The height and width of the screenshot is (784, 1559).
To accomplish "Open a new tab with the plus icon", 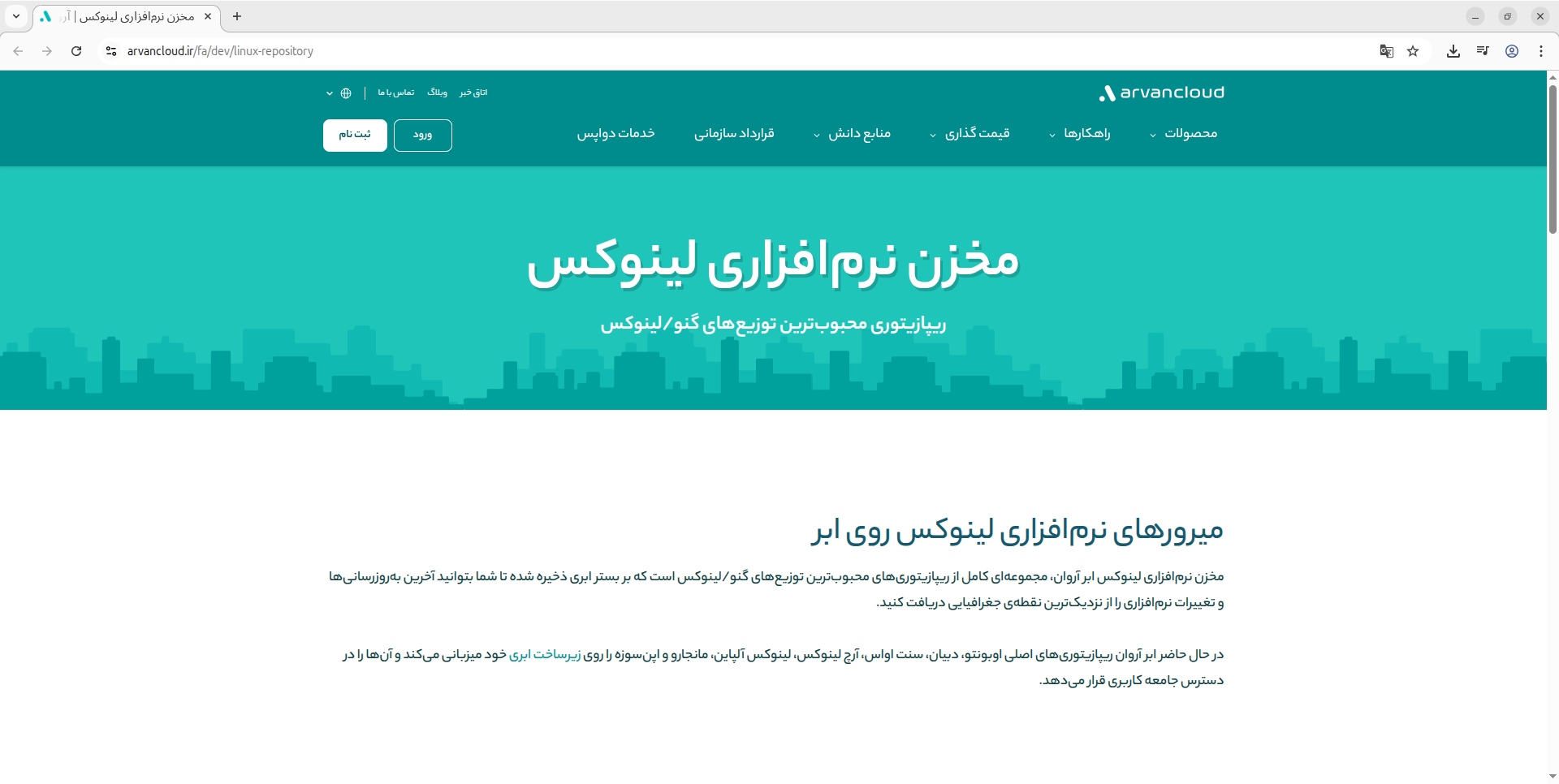I will point(237,16).
